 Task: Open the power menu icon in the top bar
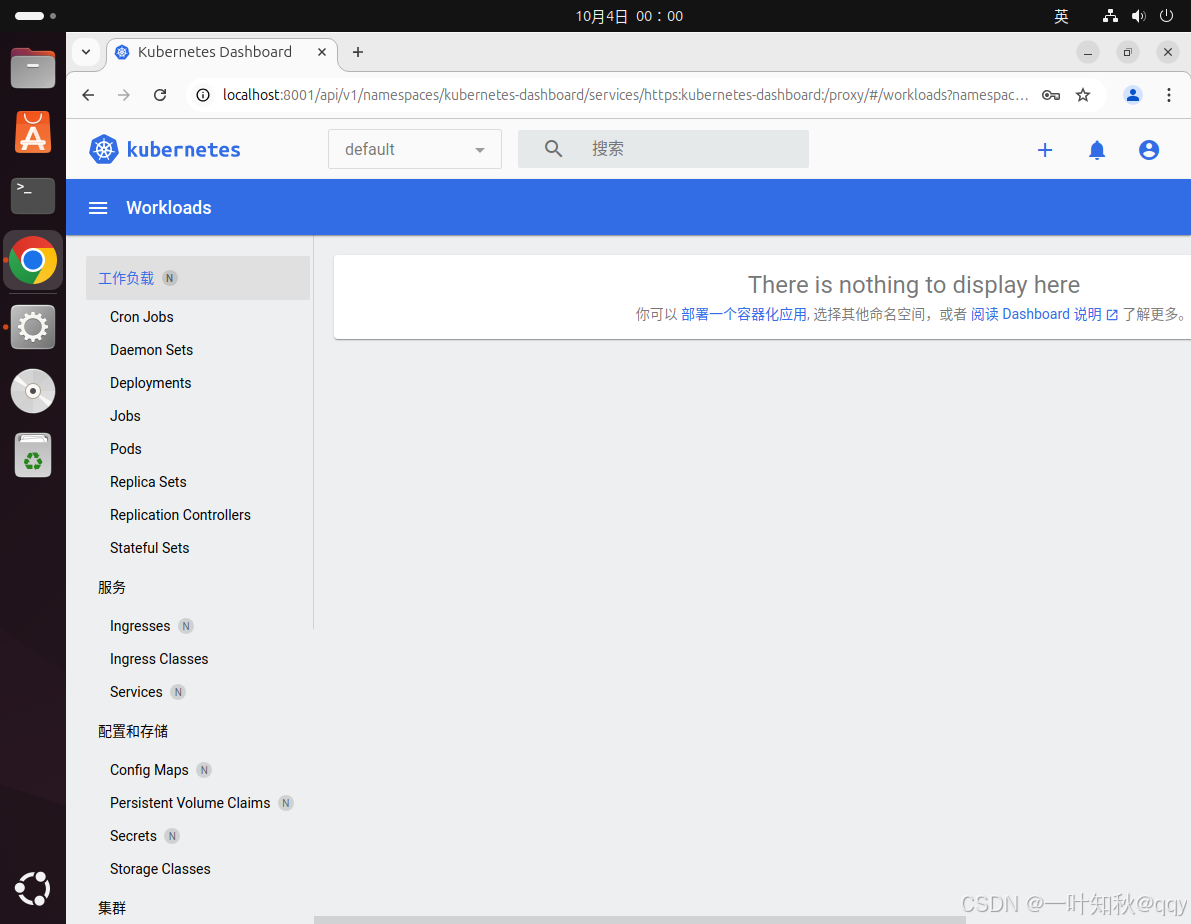coord(1166,16)
